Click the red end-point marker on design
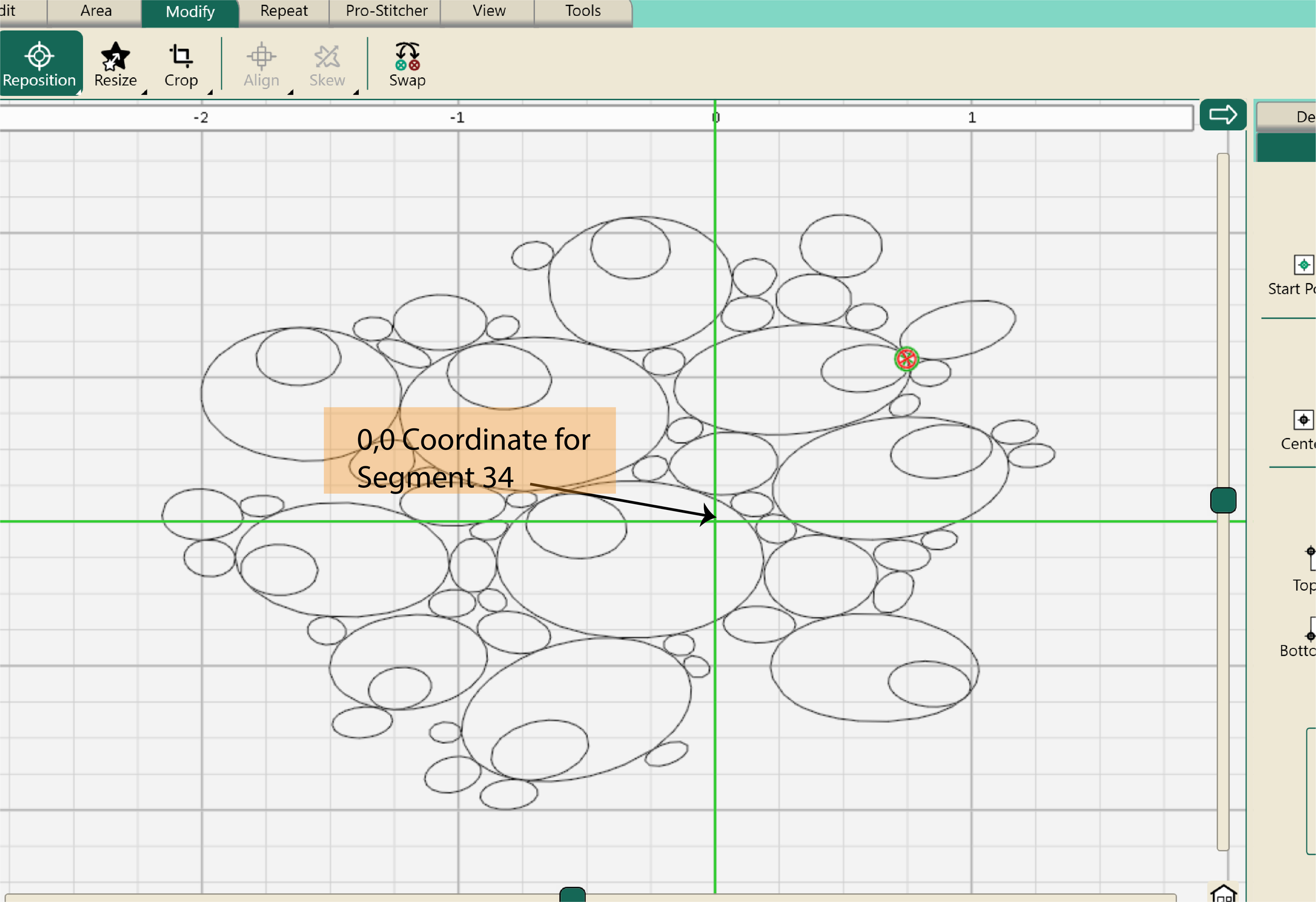The width and height of the screenshot is (1316, 902). tap(906, 359)
